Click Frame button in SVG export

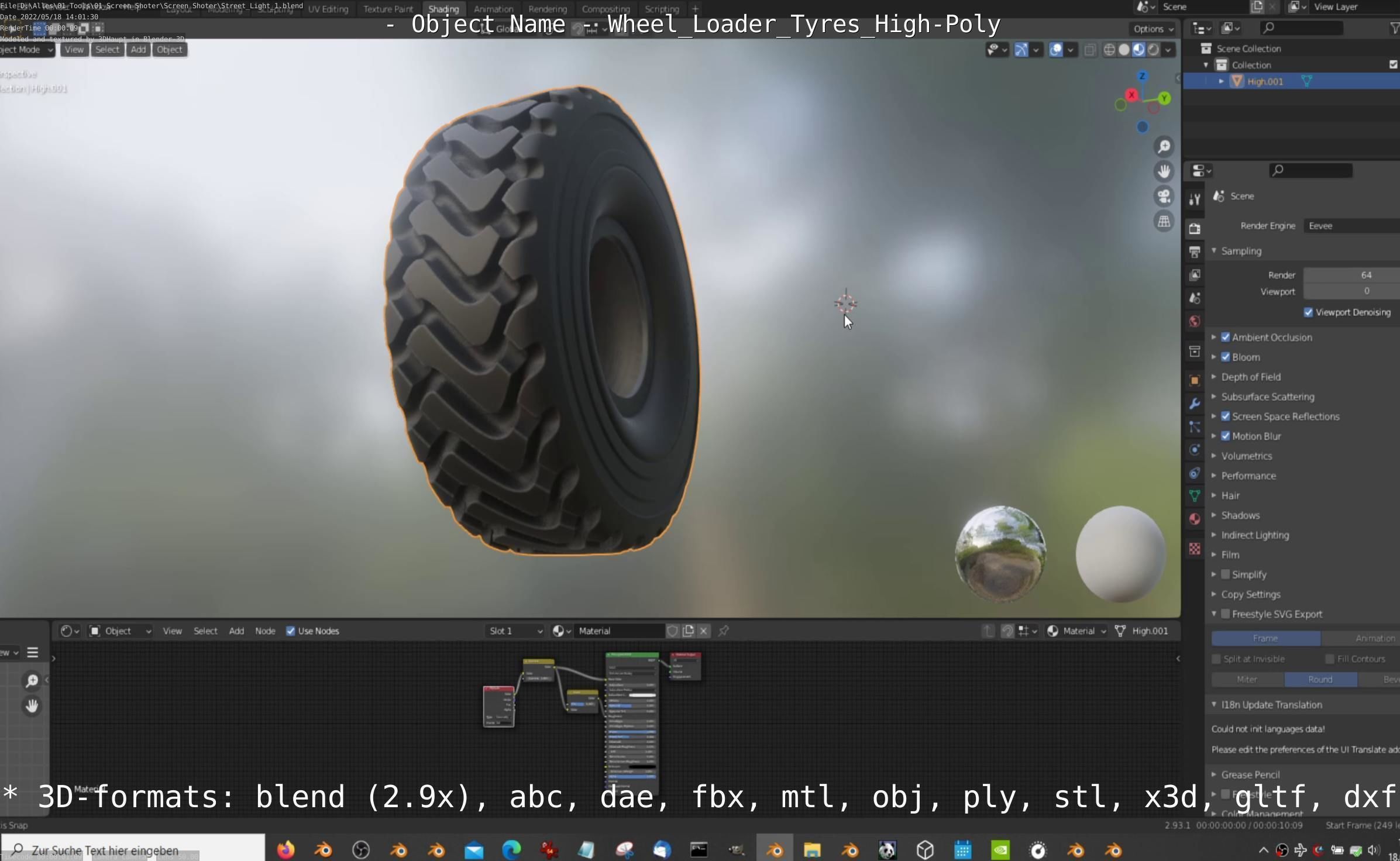1265,638
